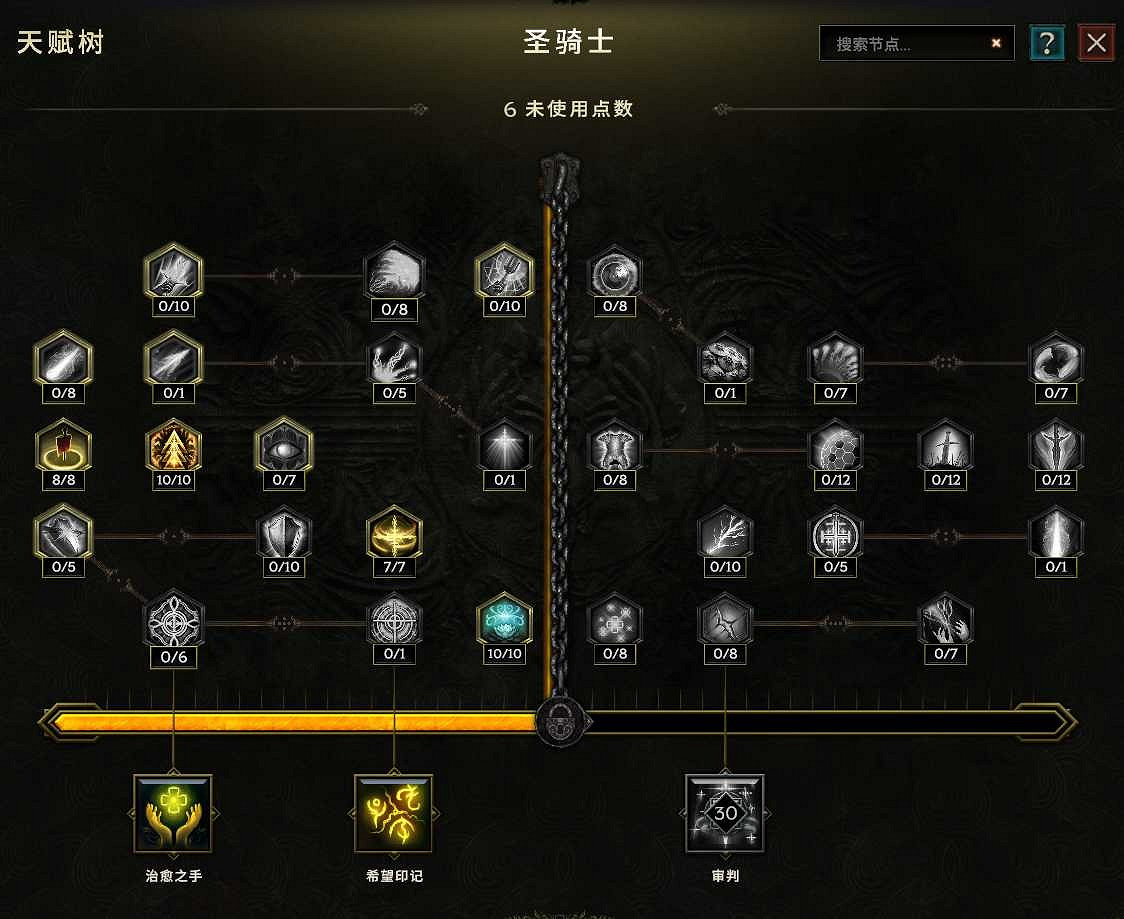
Task: Select the glowing cross node showing 0/1
Action: tap(505, 447)
